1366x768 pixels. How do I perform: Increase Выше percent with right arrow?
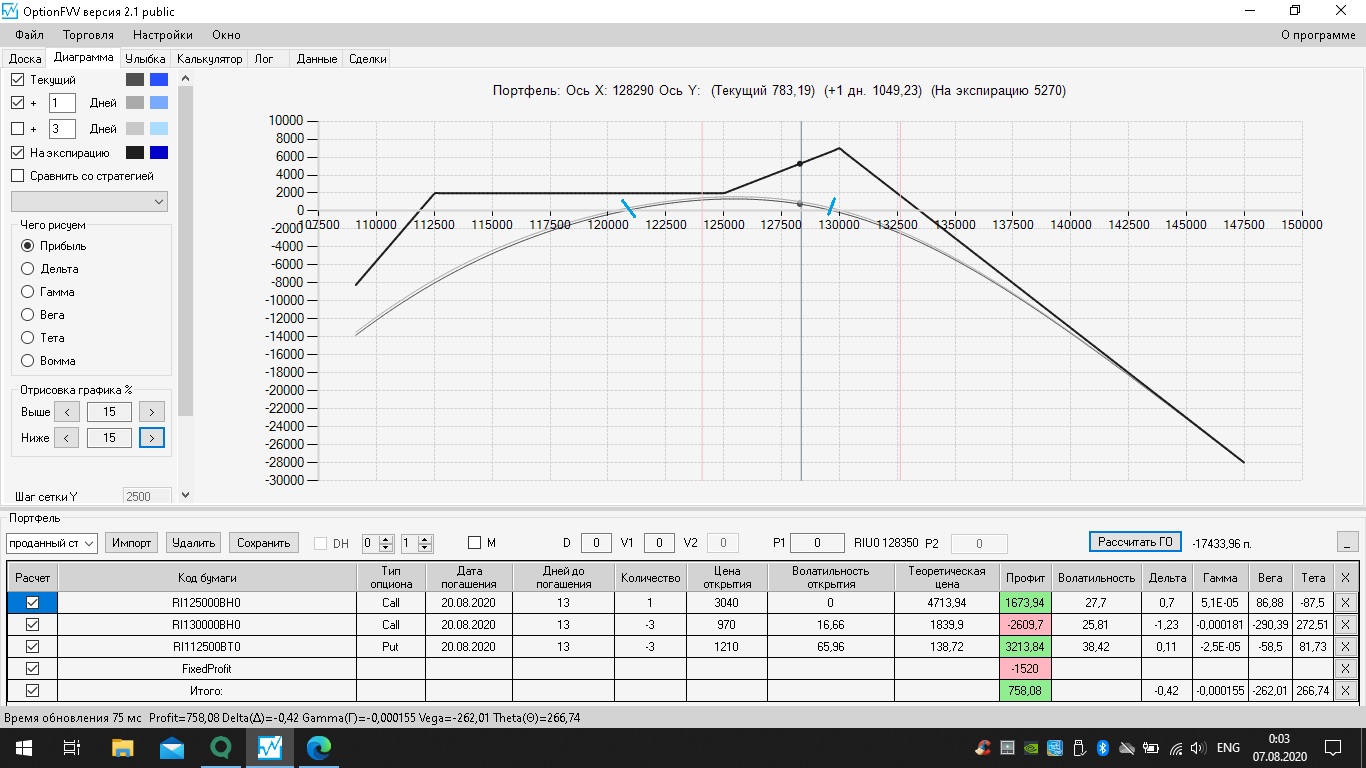[x=152, y=412]
